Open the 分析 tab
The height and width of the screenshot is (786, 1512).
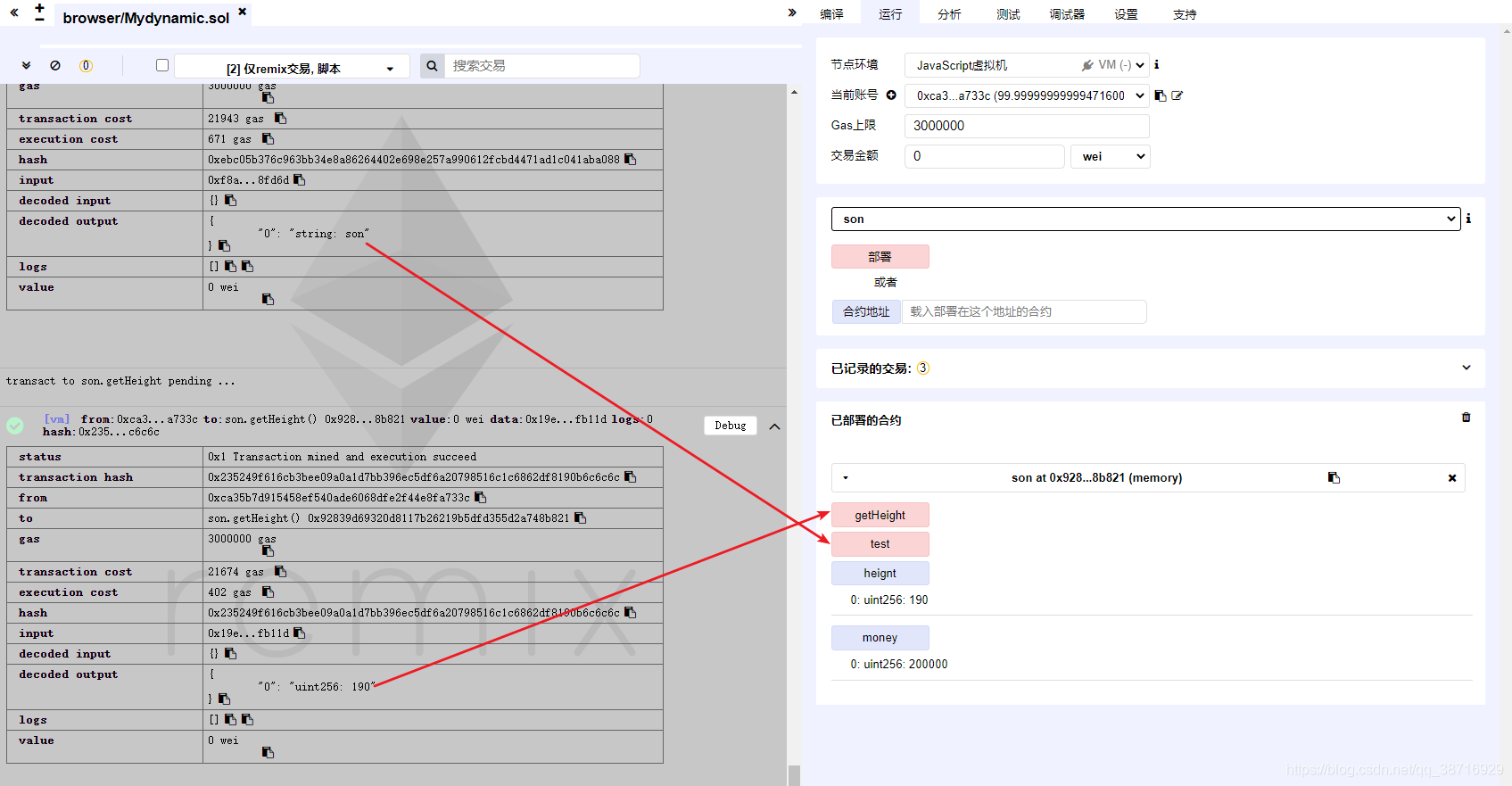949,13
